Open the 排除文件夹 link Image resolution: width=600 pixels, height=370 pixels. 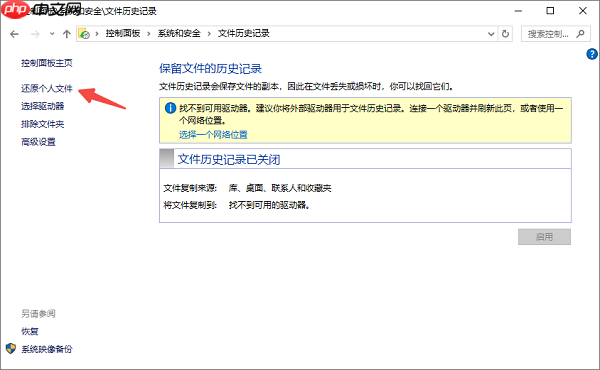(x=42, y=124)
